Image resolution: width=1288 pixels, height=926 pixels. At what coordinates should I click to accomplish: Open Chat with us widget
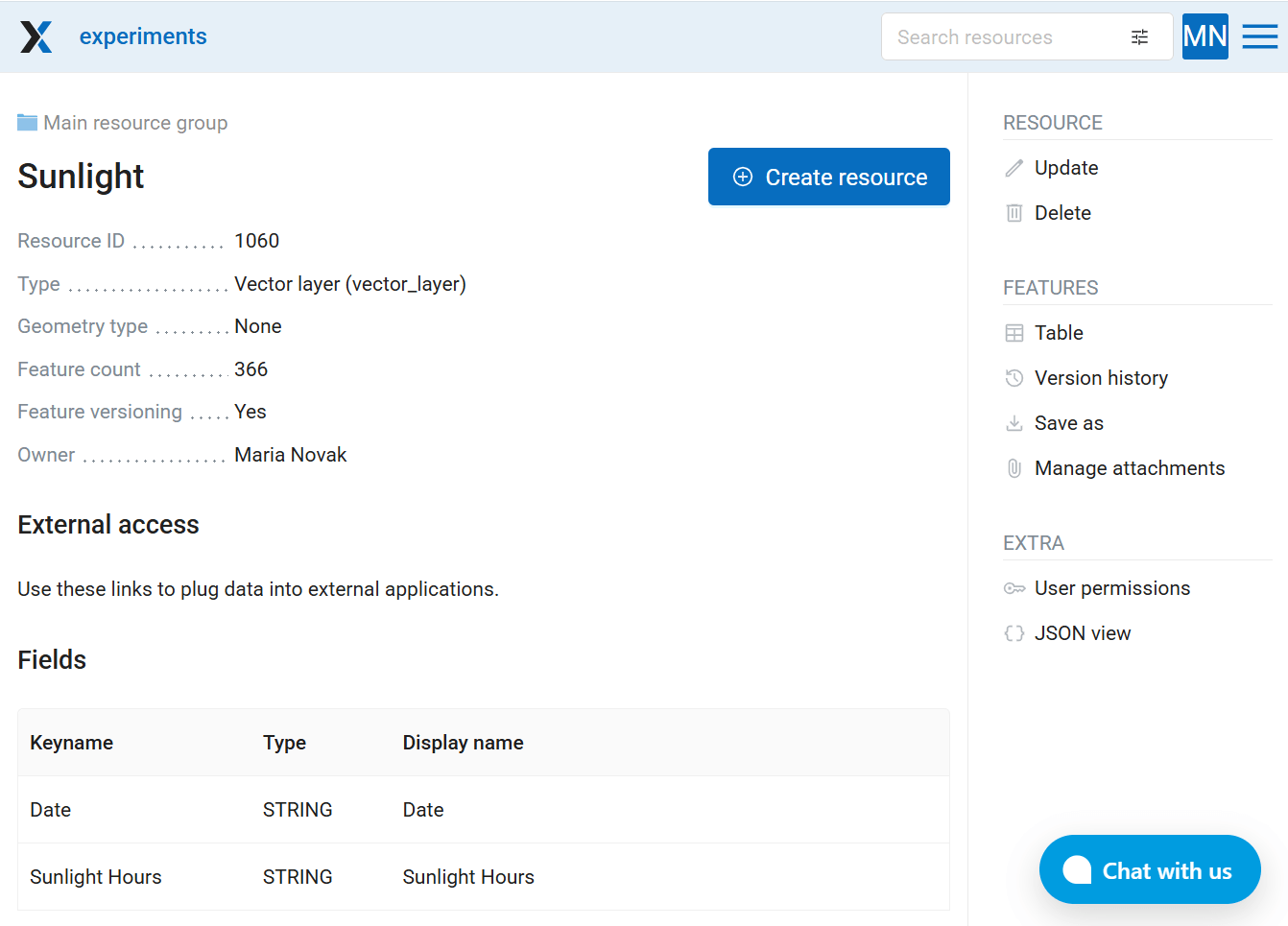(1150, 869)
